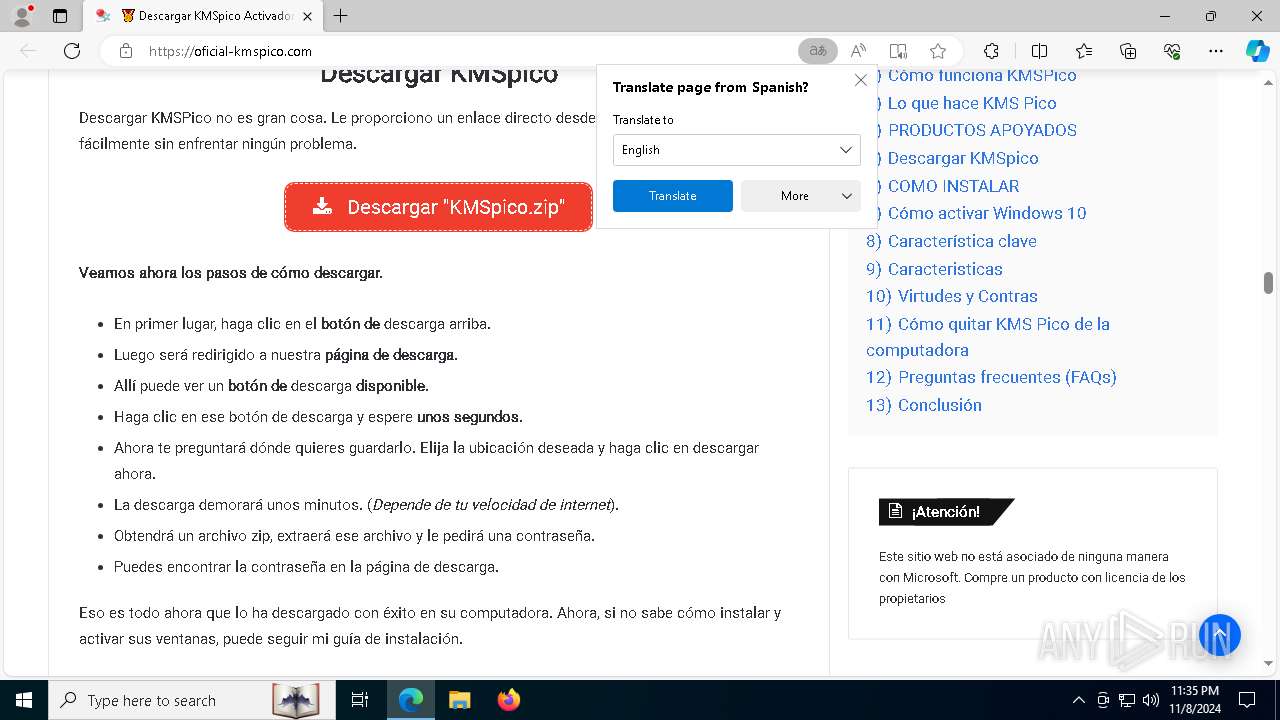Viewport: 1280px width, 720px height.
Task: Click the page vertical scrollbar thumb
Action: click(x=1268, y=282)
